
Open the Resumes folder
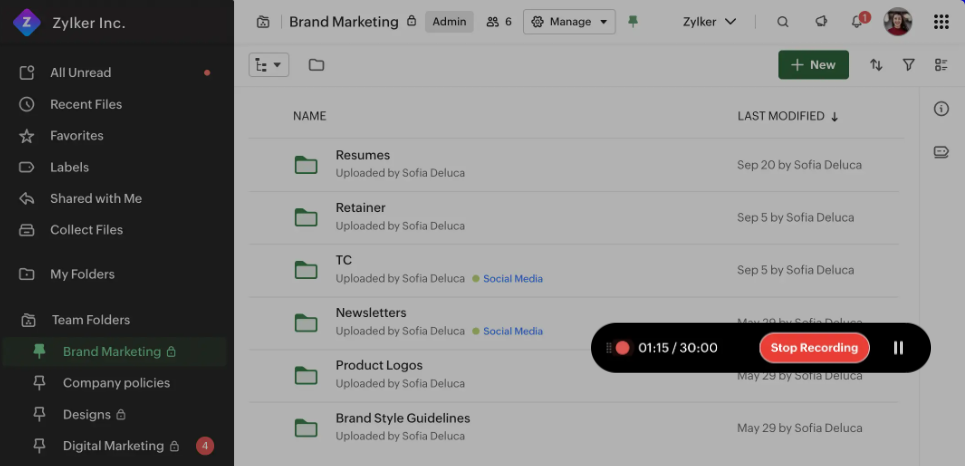(x=363, y=155)
